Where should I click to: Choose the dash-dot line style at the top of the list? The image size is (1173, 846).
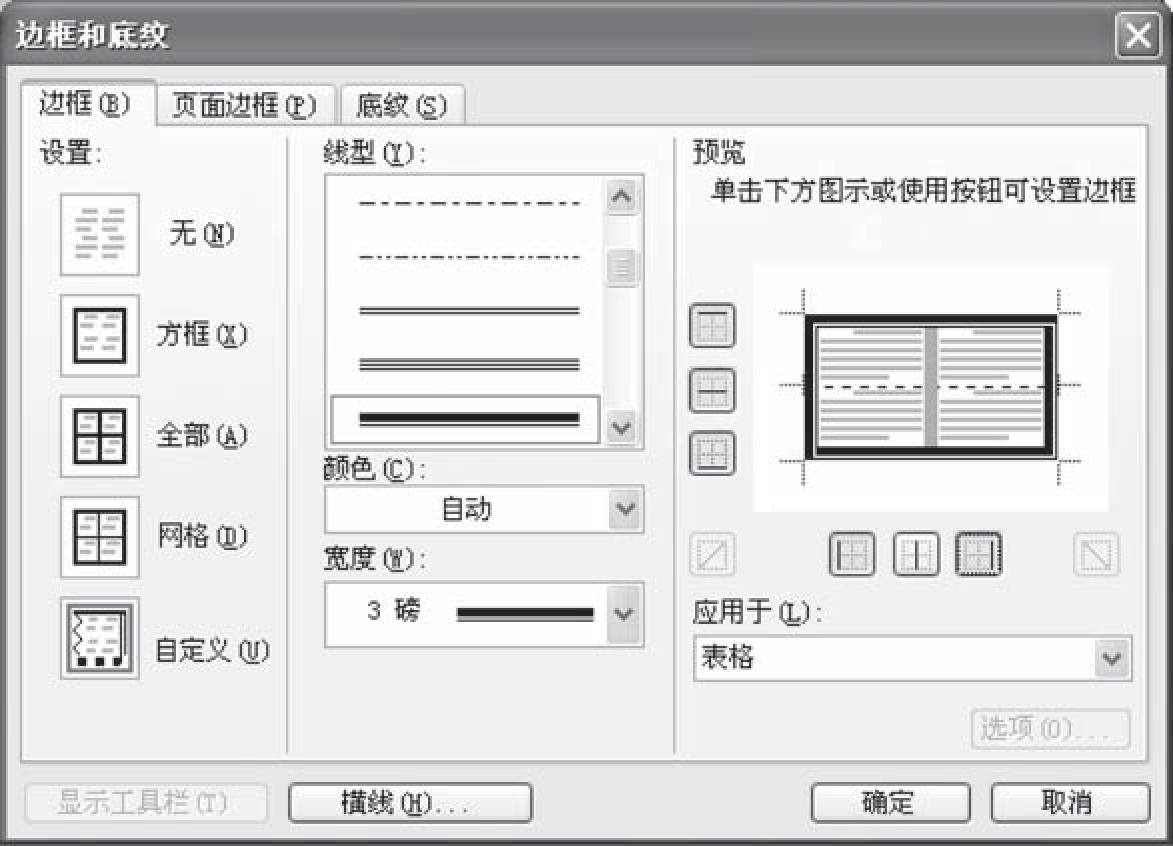click(469, 203)
